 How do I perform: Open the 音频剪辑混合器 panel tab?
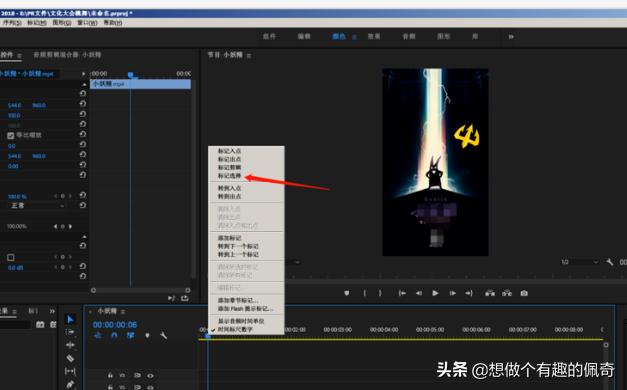(67, 55)
